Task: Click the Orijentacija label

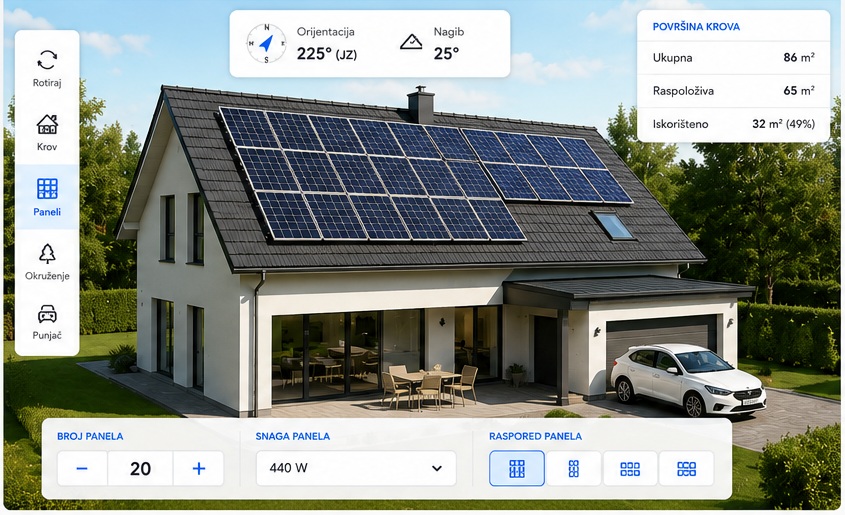Action: pos(325,32)
